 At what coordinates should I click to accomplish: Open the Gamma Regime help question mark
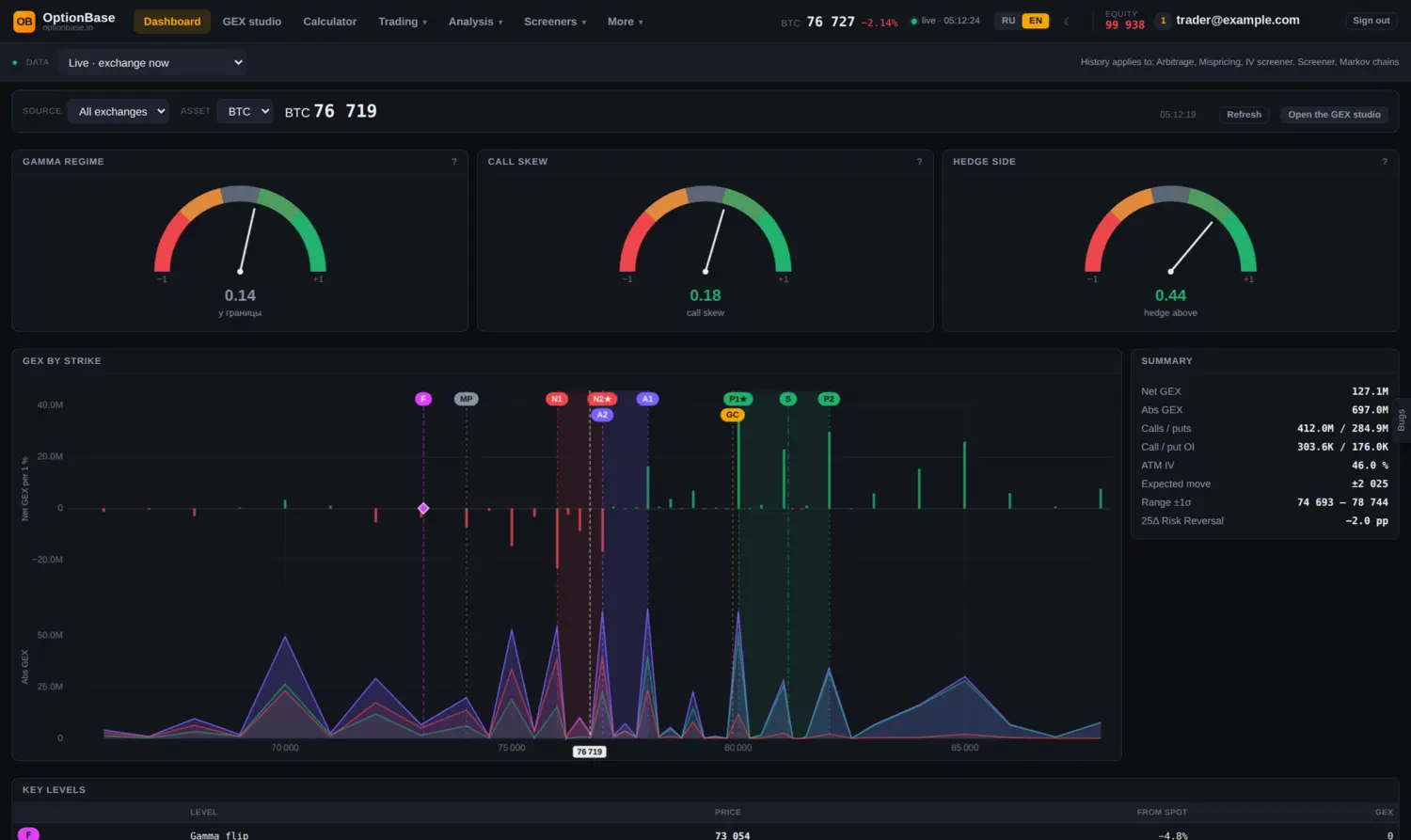pyautogui.click(x=454, y=162)
